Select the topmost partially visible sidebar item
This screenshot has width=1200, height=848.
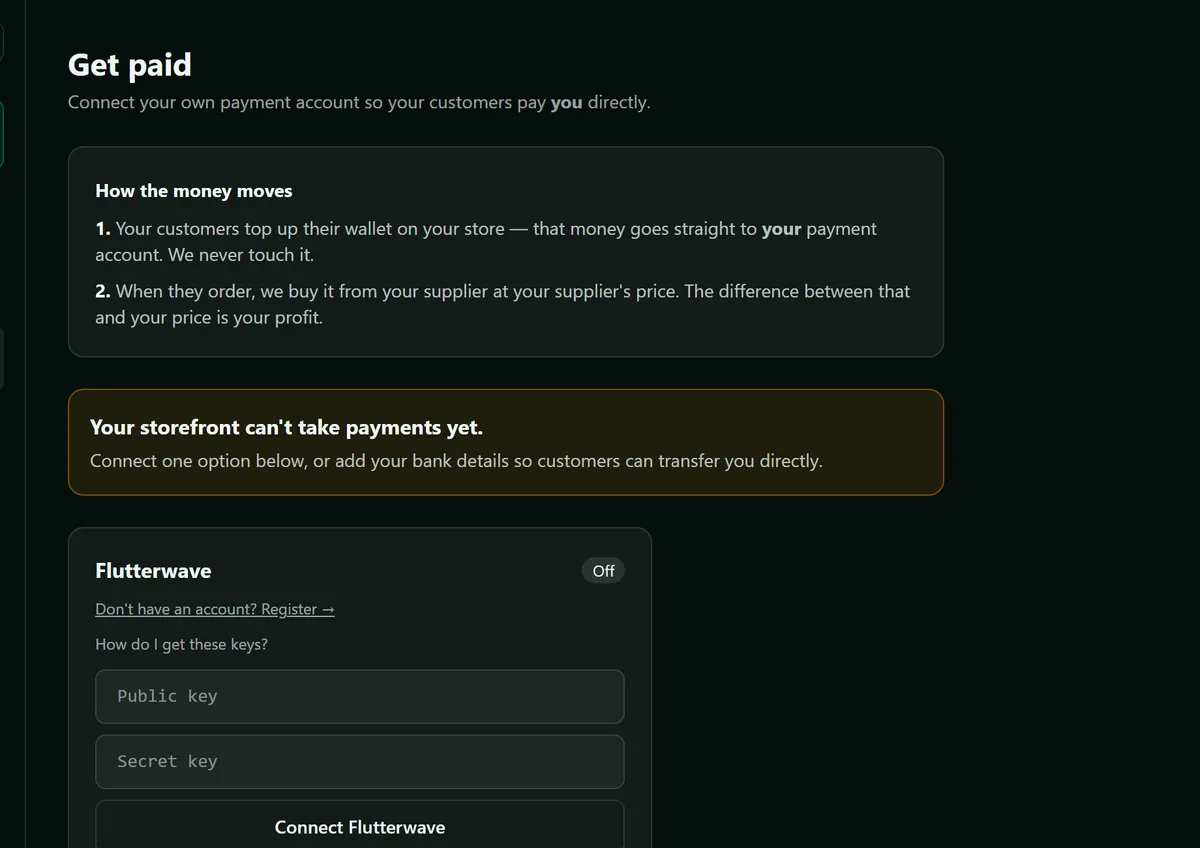tap(2, 42)
